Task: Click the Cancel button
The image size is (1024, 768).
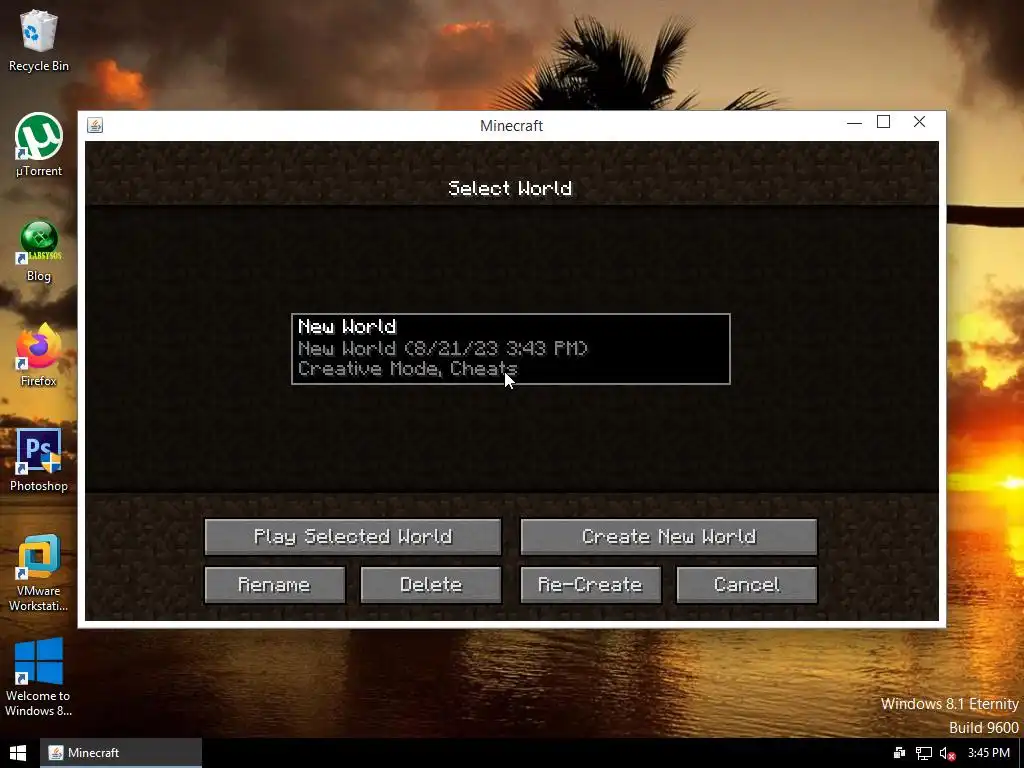Action: pos(747,584)
